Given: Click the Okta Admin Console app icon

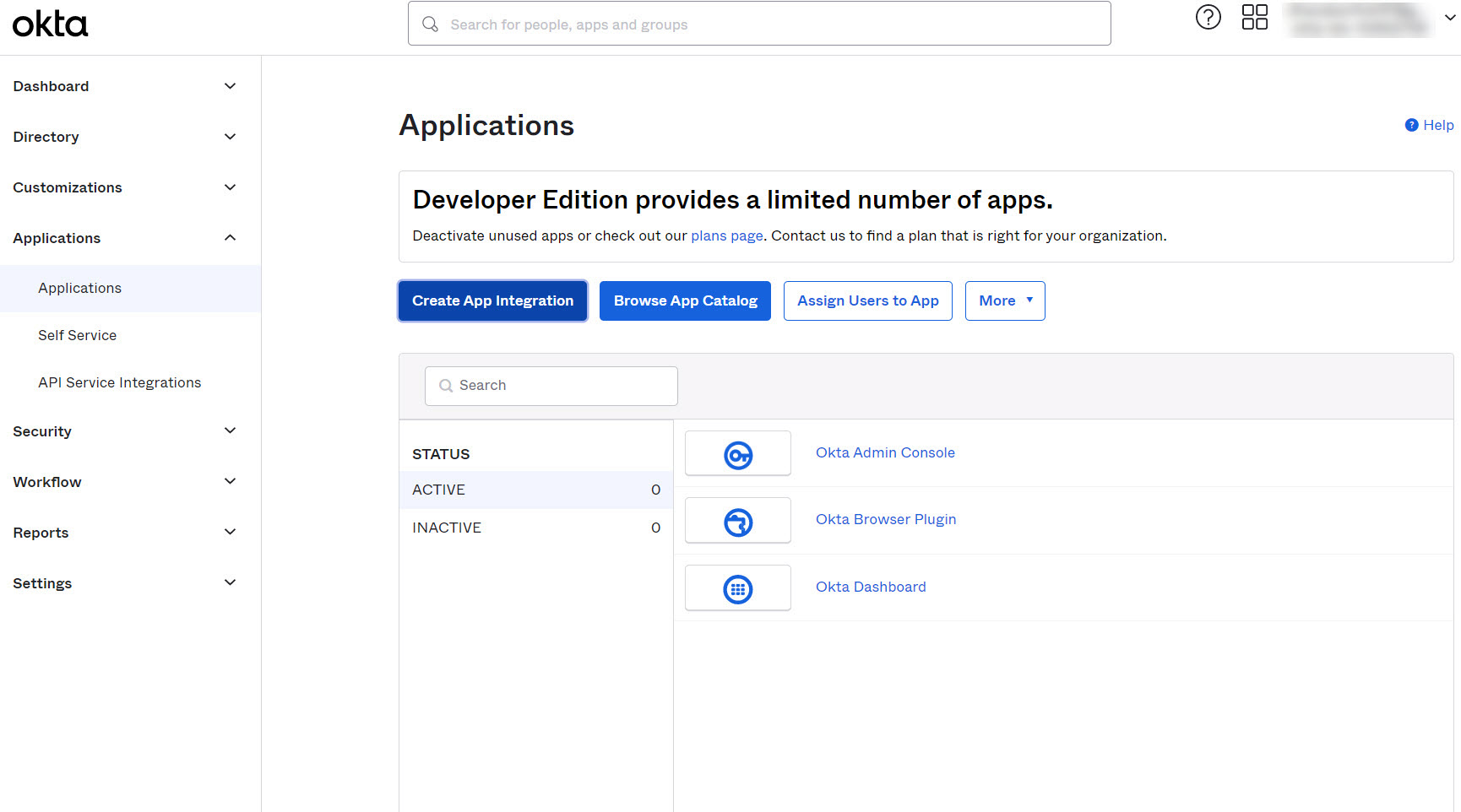Looking at the screenshot, I should (737, 454).
